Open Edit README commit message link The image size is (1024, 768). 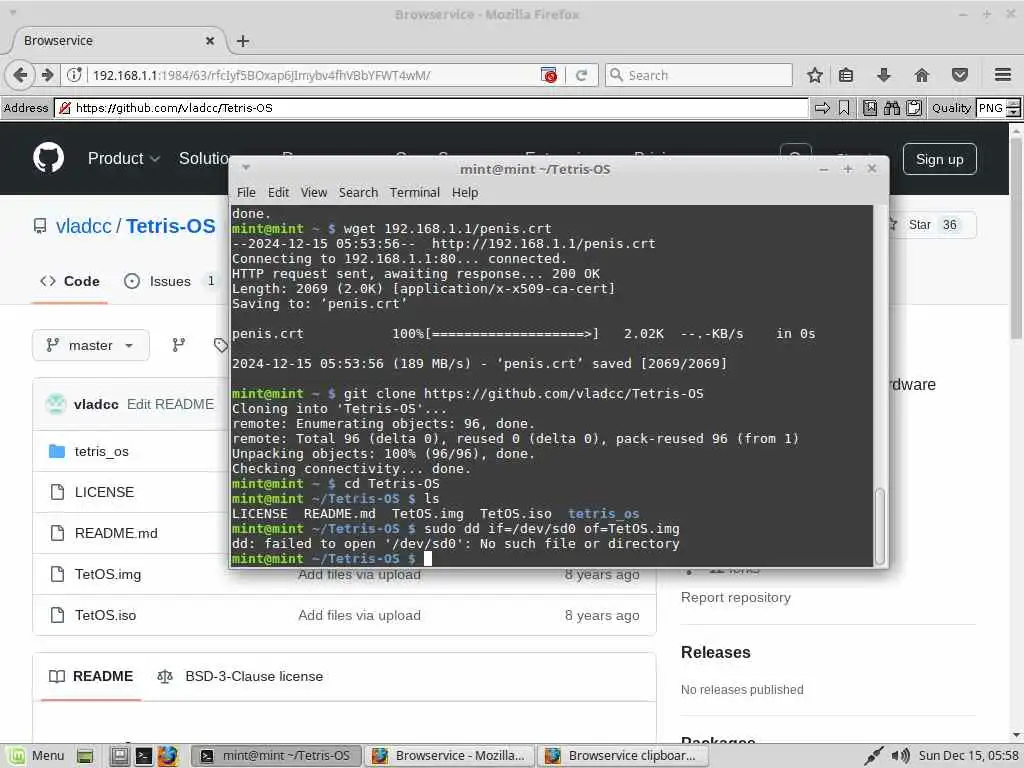tap(170, 404)
